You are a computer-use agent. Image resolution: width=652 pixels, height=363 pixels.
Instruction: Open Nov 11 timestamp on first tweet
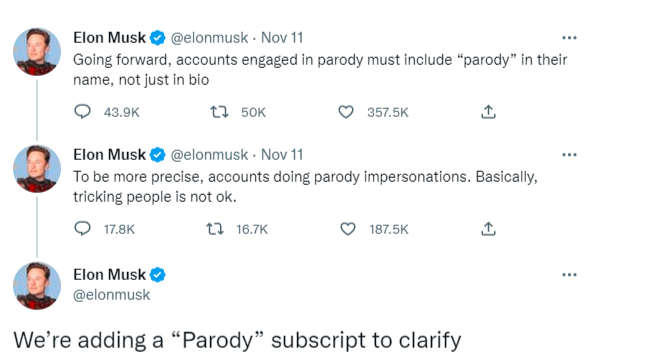[x=282, y=38]
